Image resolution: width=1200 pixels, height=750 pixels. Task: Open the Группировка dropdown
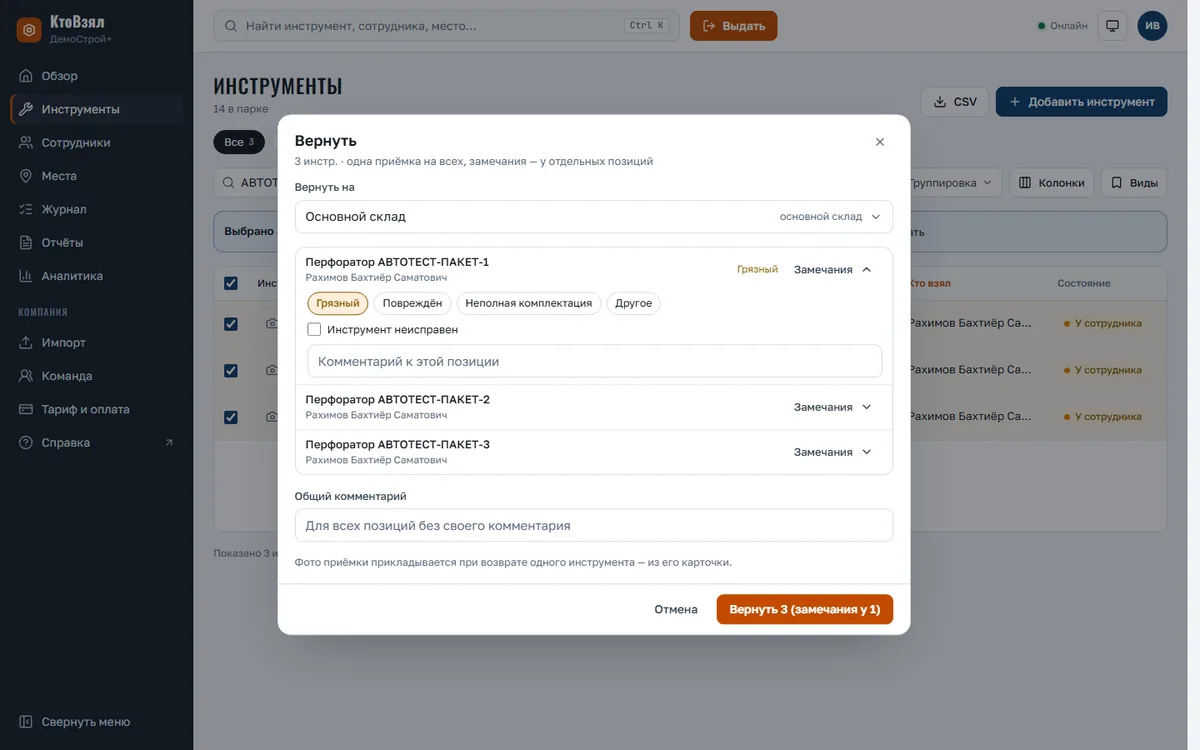click(x=951, y=183)
